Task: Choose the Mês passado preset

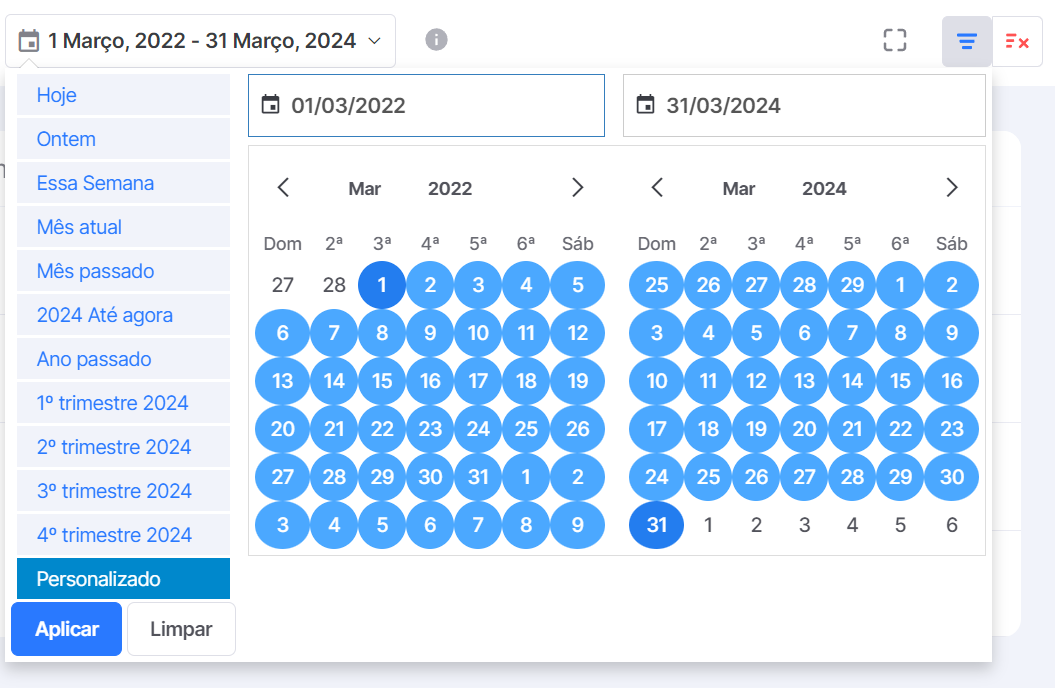Action: tap(123, 271)
